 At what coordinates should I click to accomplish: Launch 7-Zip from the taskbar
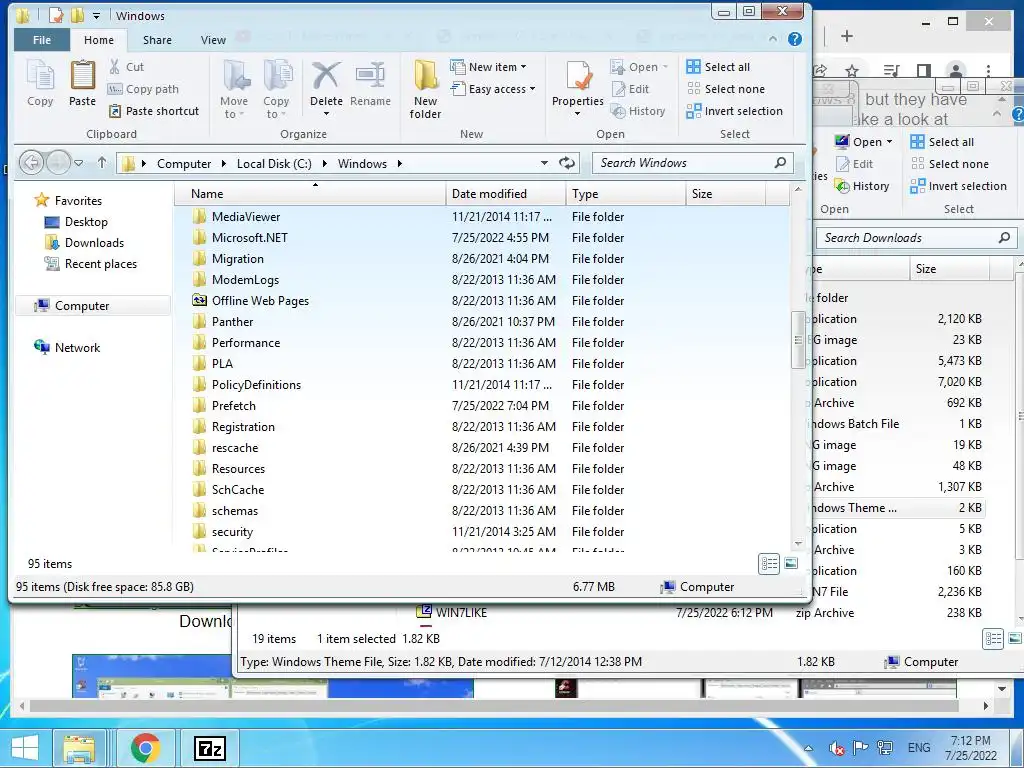coord(210,748)
